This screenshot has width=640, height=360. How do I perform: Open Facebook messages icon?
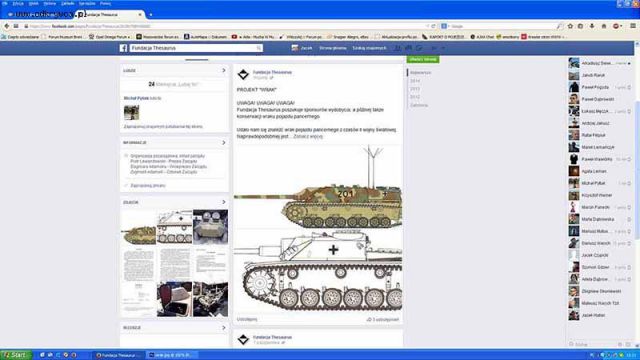408,48
